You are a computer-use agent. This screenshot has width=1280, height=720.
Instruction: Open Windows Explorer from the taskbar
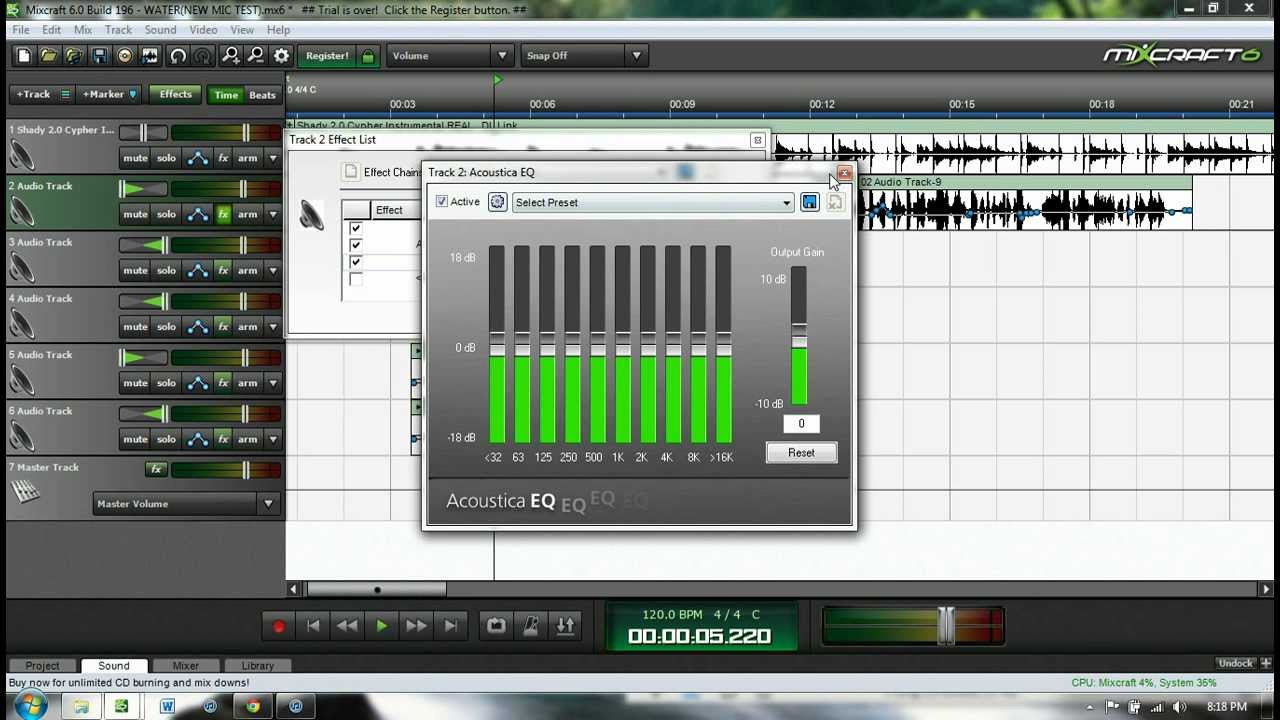tap(81, 706)
